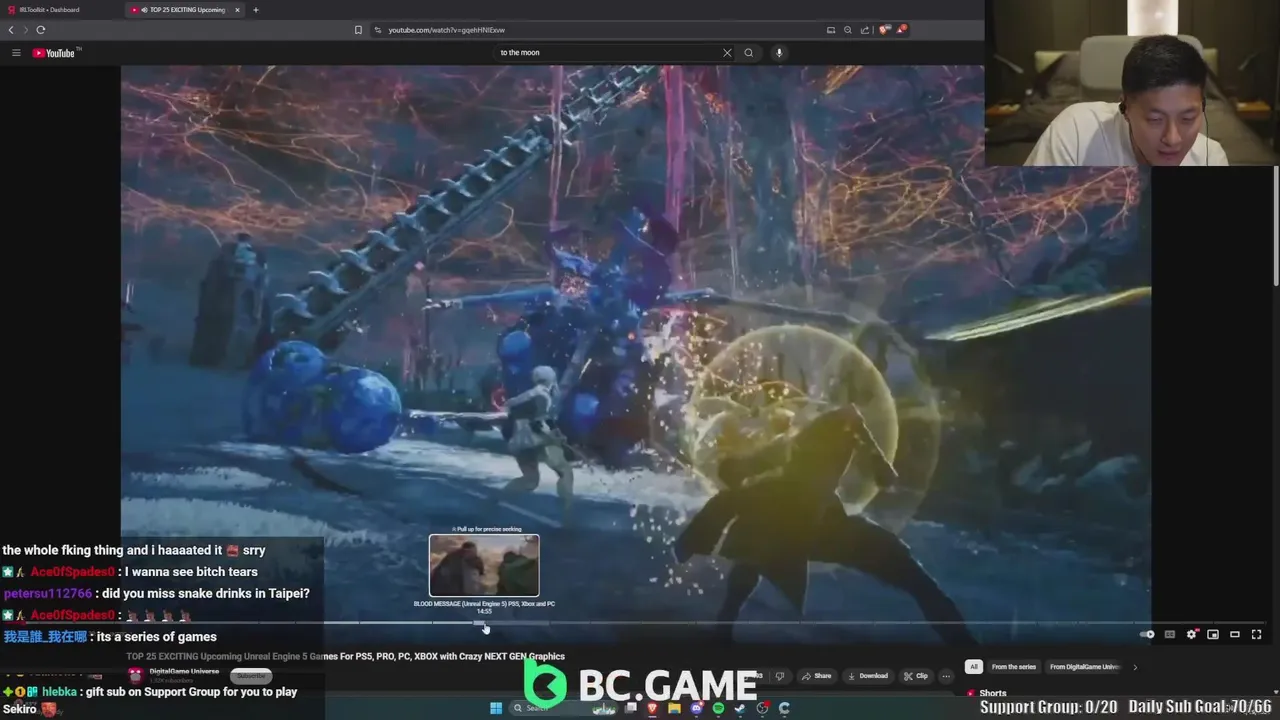Run search with the magnifier button
This screenshot has height=720, width=1280.
pos(749,53)
